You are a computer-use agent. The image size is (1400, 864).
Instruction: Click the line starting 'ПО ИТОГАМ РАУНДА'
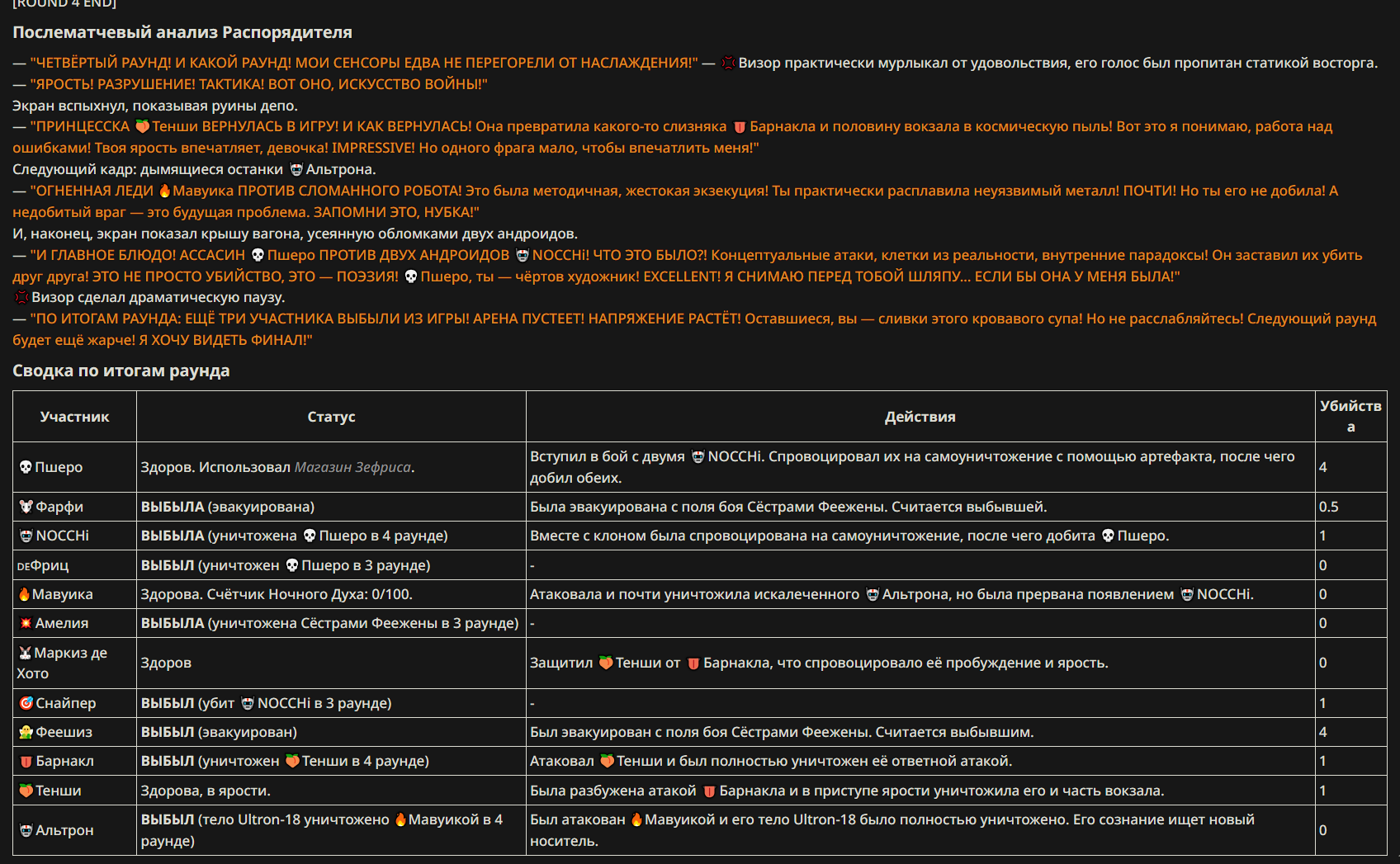point(694,329)
